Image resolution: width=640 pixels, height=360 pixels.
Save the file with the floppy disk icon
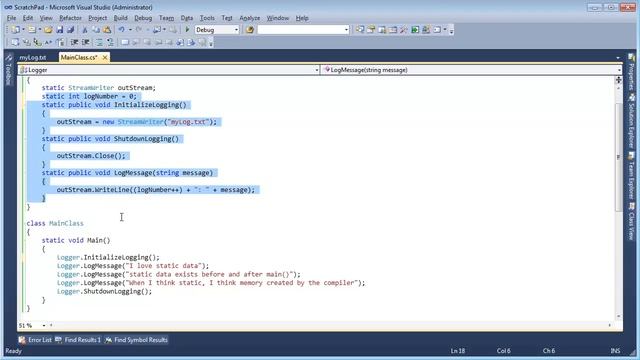(x=60, y=30)
